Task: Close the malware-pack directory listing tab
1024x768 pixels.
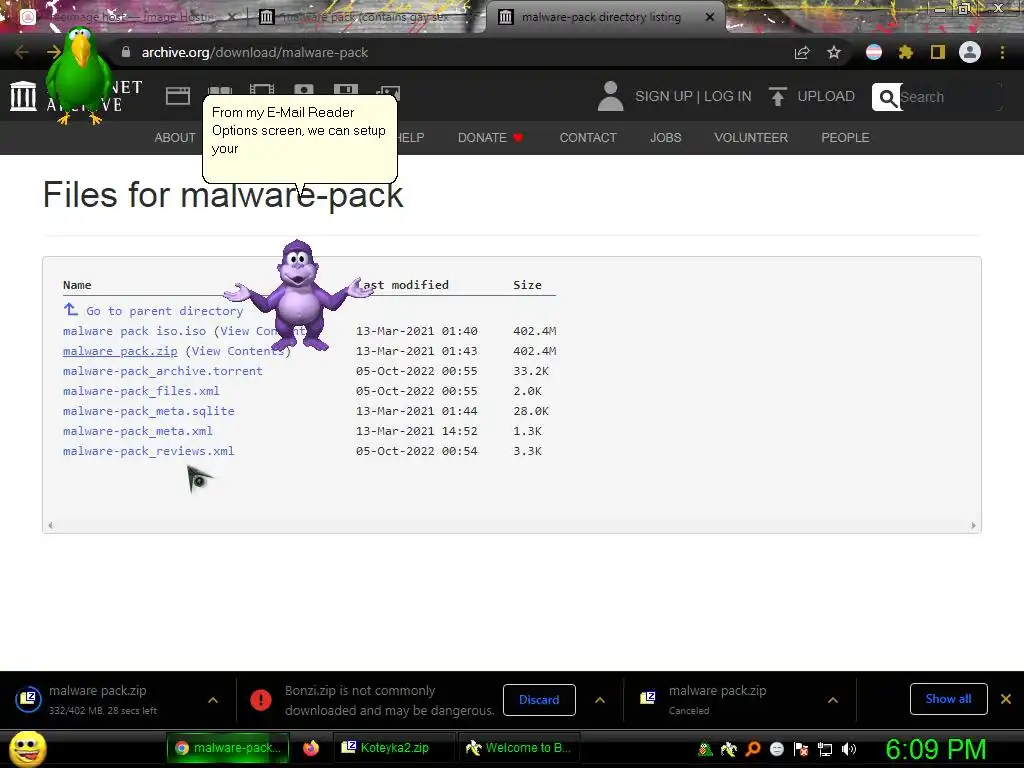Action: [710, 17]
